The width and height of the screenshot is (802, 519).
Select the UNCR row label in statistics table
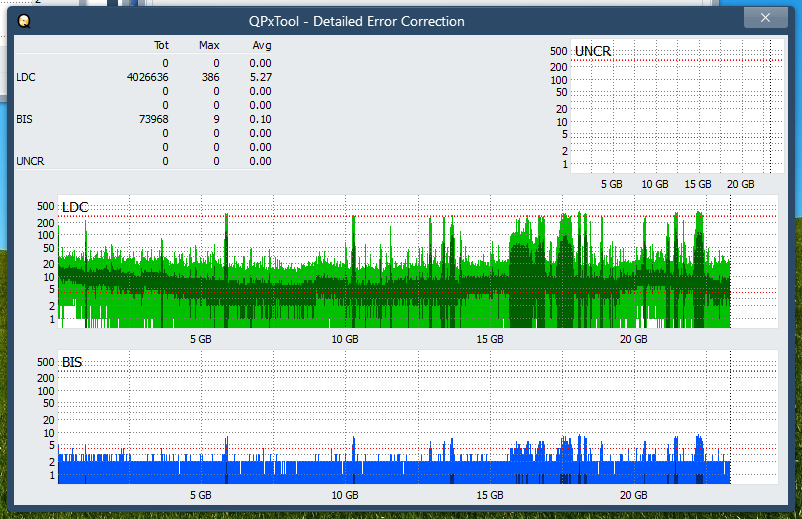[x=30, y=161]
